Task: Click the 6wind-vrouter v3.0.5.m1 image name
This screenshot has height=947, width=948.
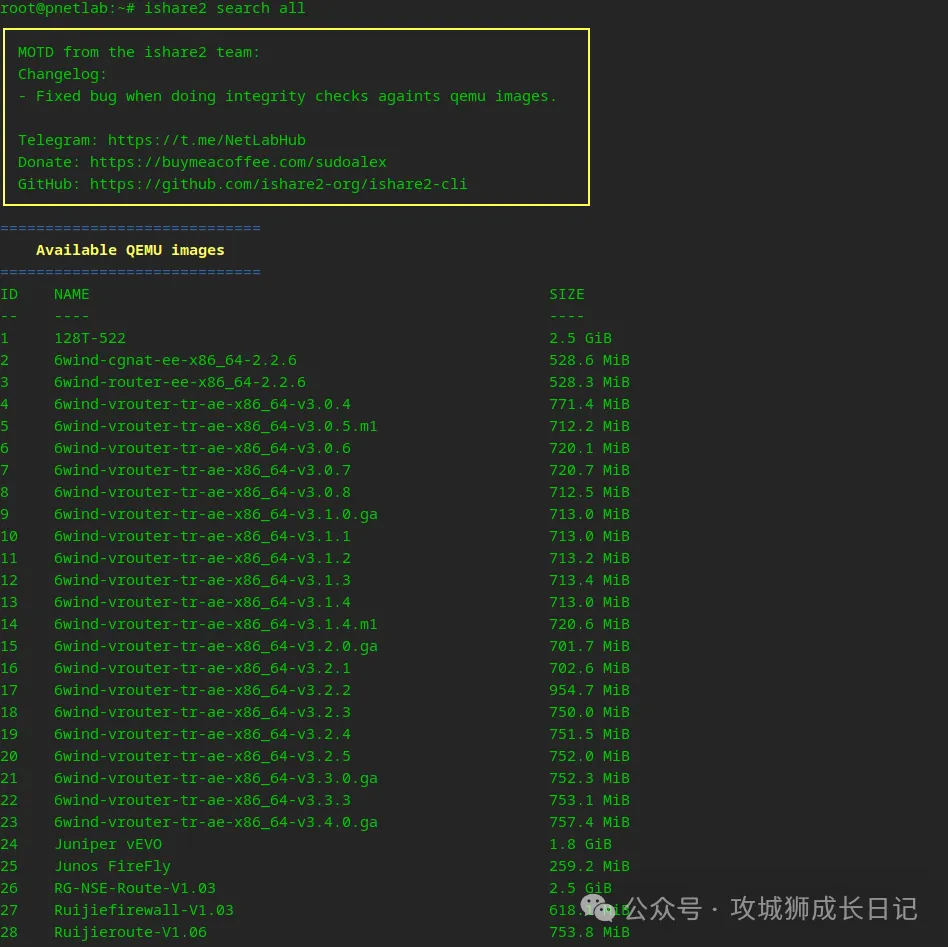Action: pyautogui.click(x=215, y=426)
